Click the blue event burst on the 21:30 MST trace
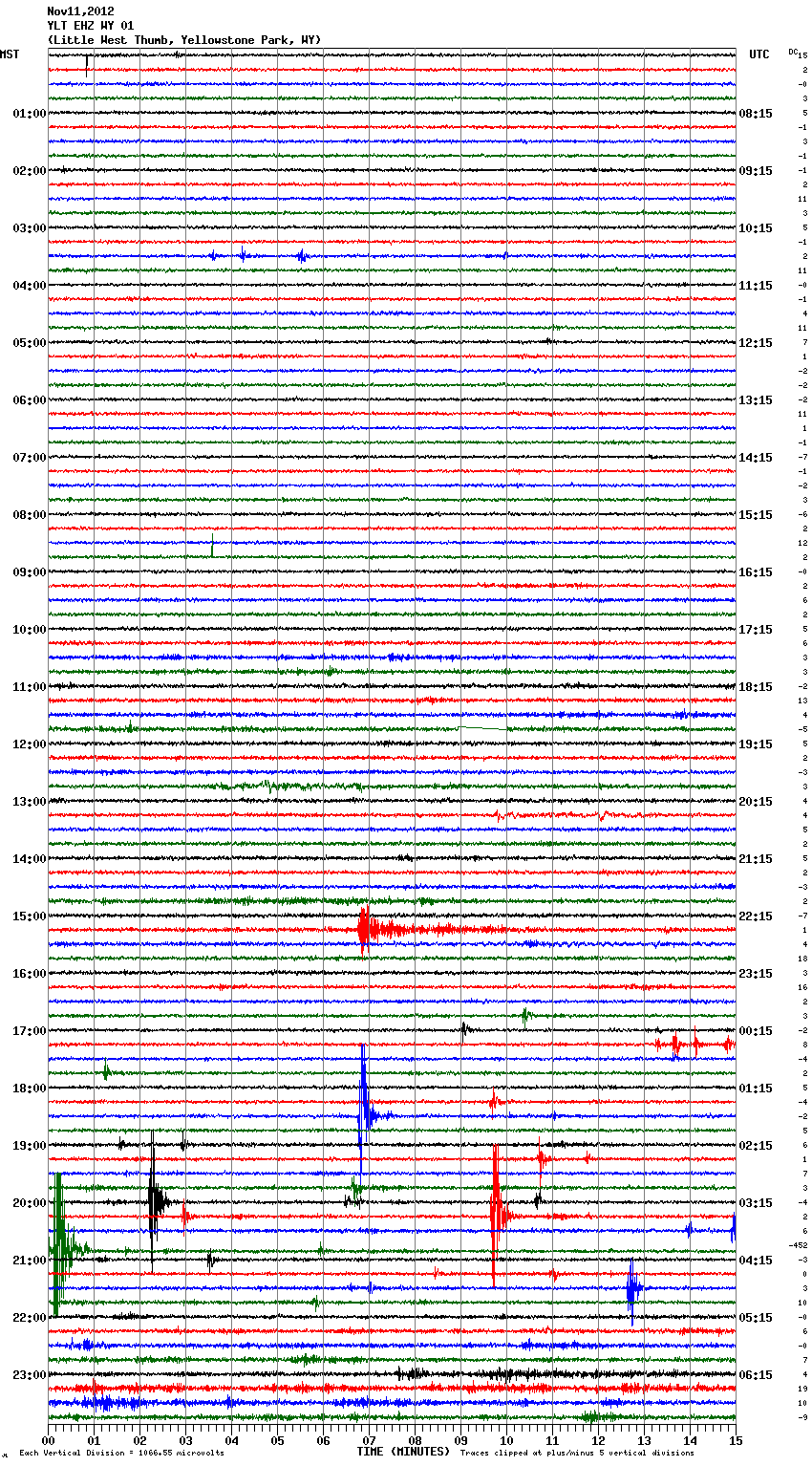This screenshot has width=812, height=1466. [632, 1289]
